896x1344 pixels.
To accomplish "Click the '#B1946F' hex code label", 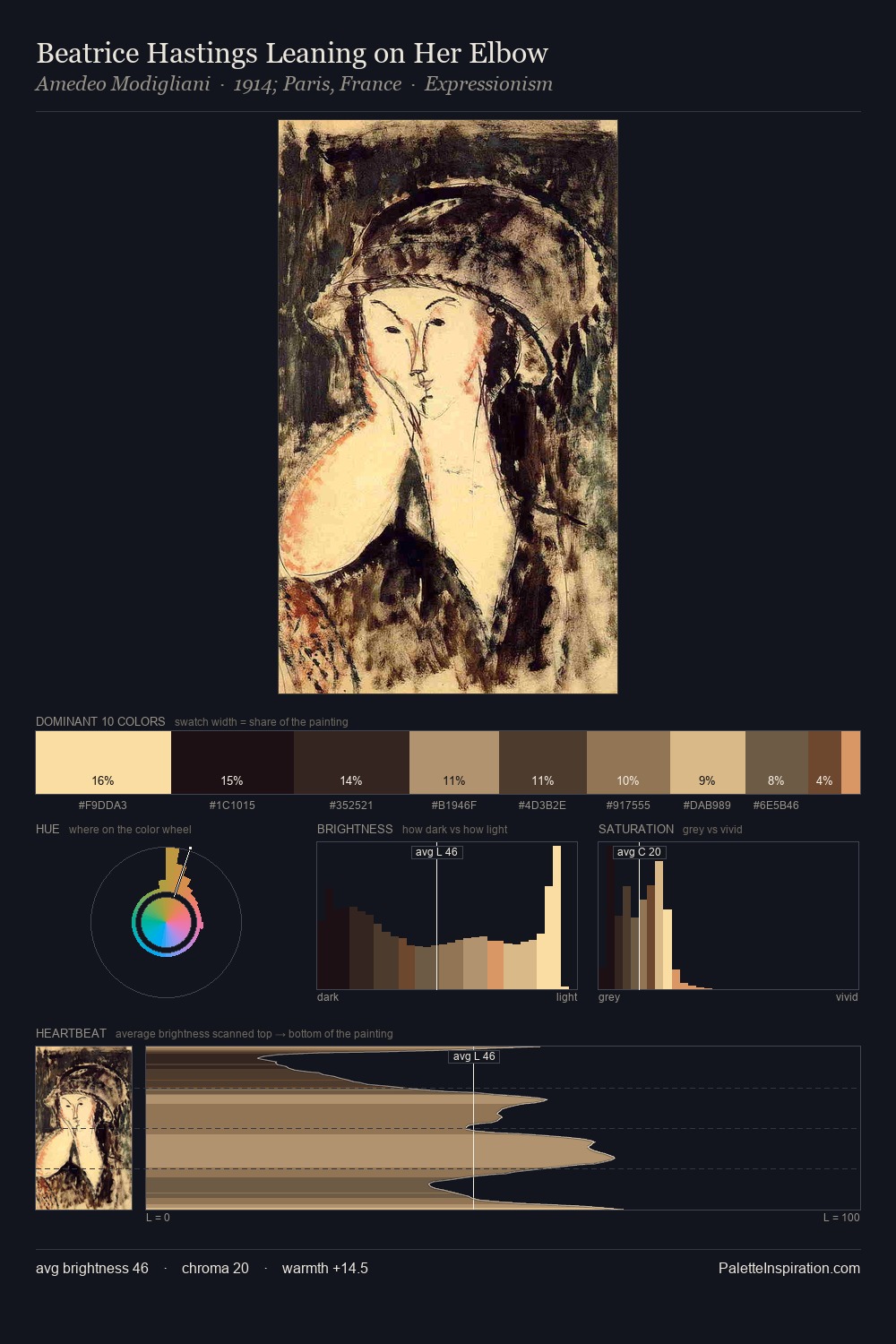I will point(454,805).
